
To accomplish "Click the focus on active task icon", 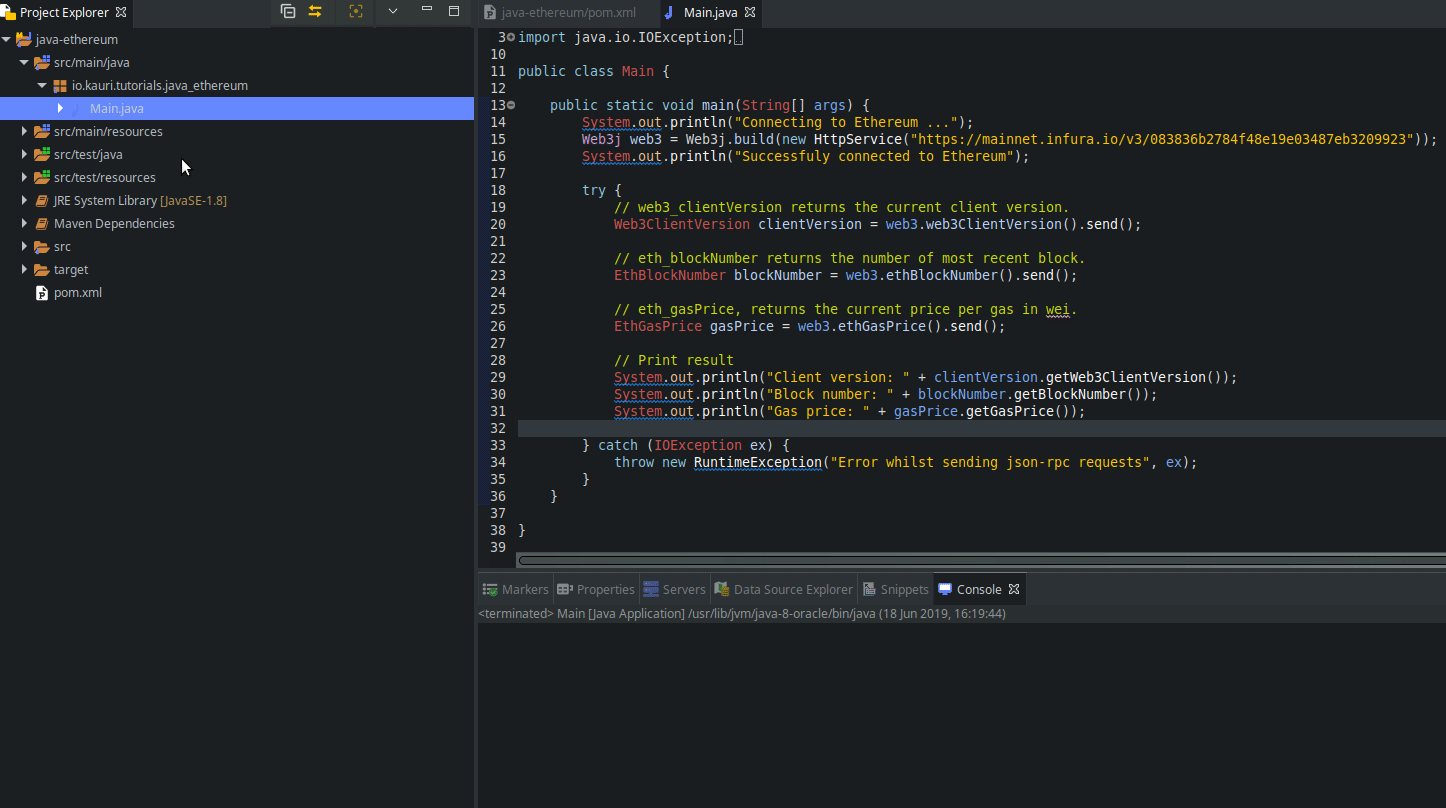I will click(355, 11).
